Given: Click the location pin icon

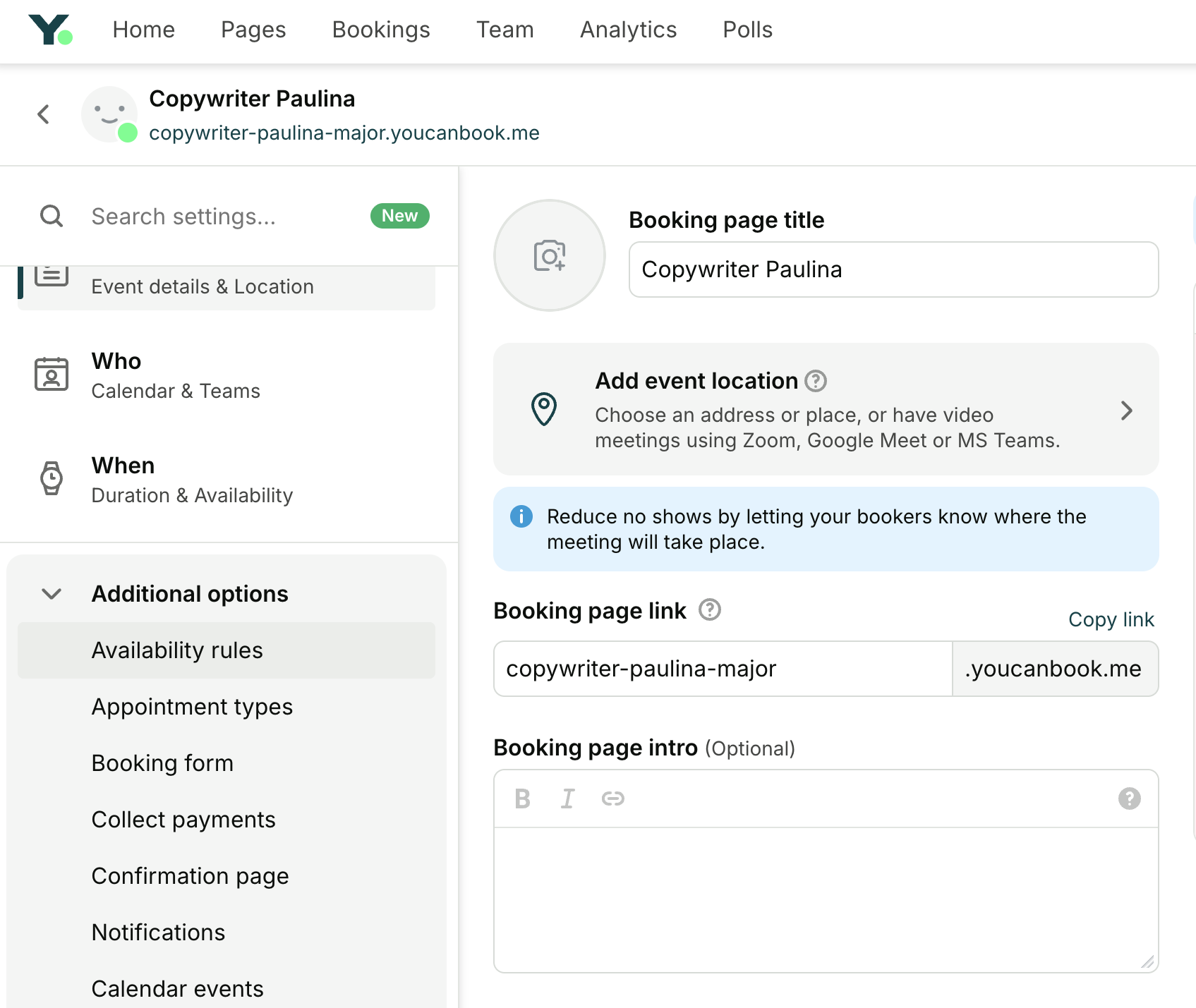Looking at the screenshot, I should [x=543, y=409].
